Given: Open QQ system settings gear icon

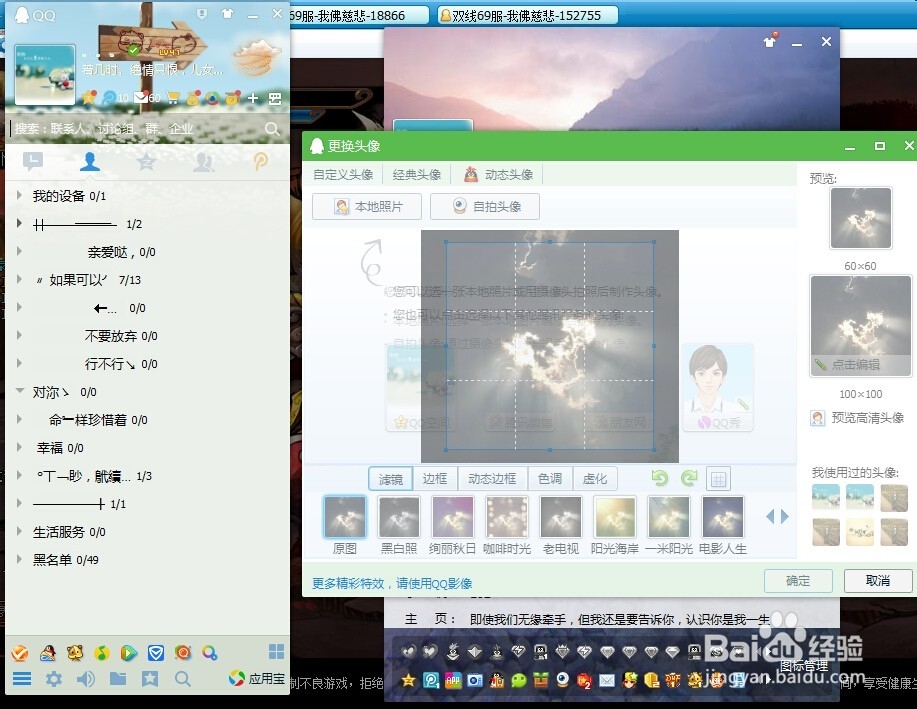Looking at the screenshot, I should coord(54,679).
